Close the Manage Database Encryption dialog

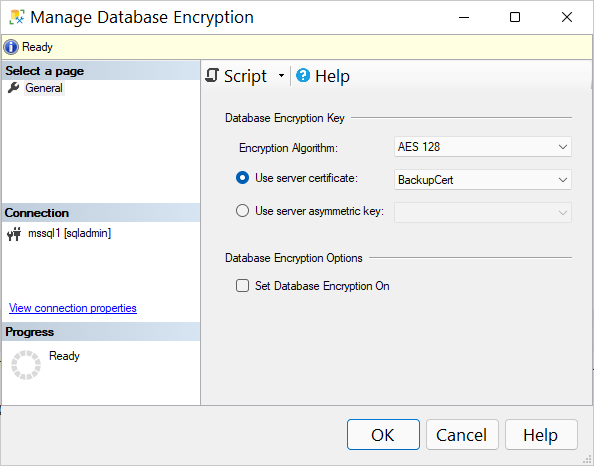pyautogui.click(x=567, y=17)
